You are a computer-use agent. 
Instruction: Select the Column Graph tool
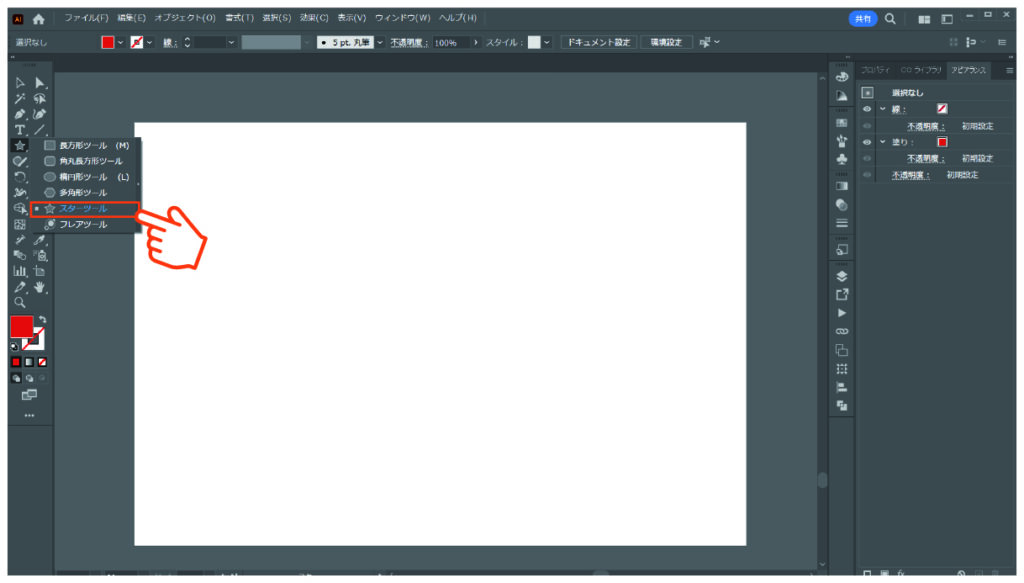point(20,271)
